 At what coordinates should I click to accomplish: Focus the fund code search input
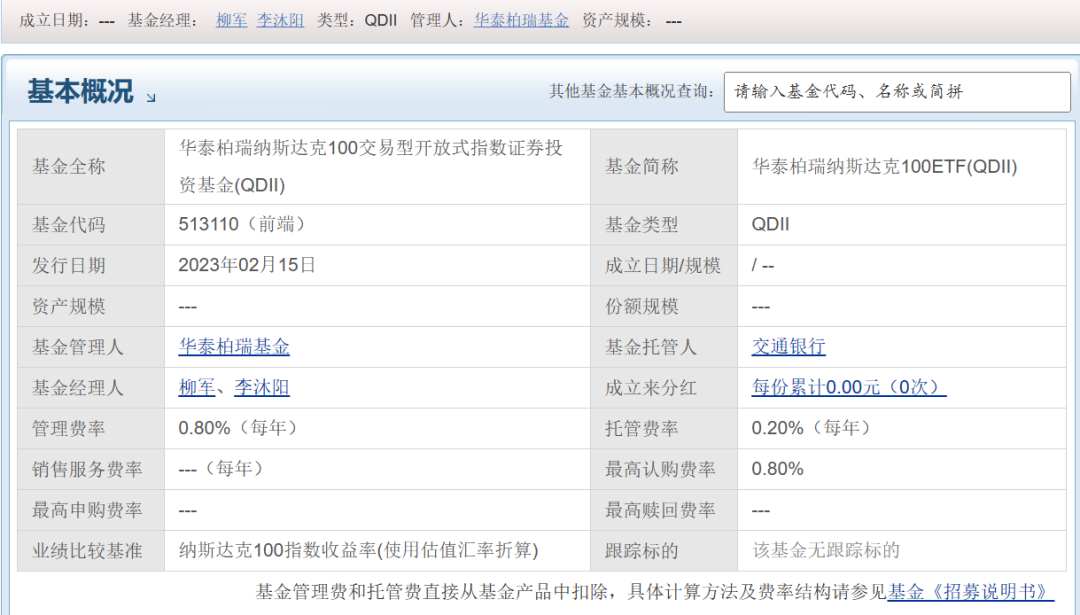pos(897,92)
